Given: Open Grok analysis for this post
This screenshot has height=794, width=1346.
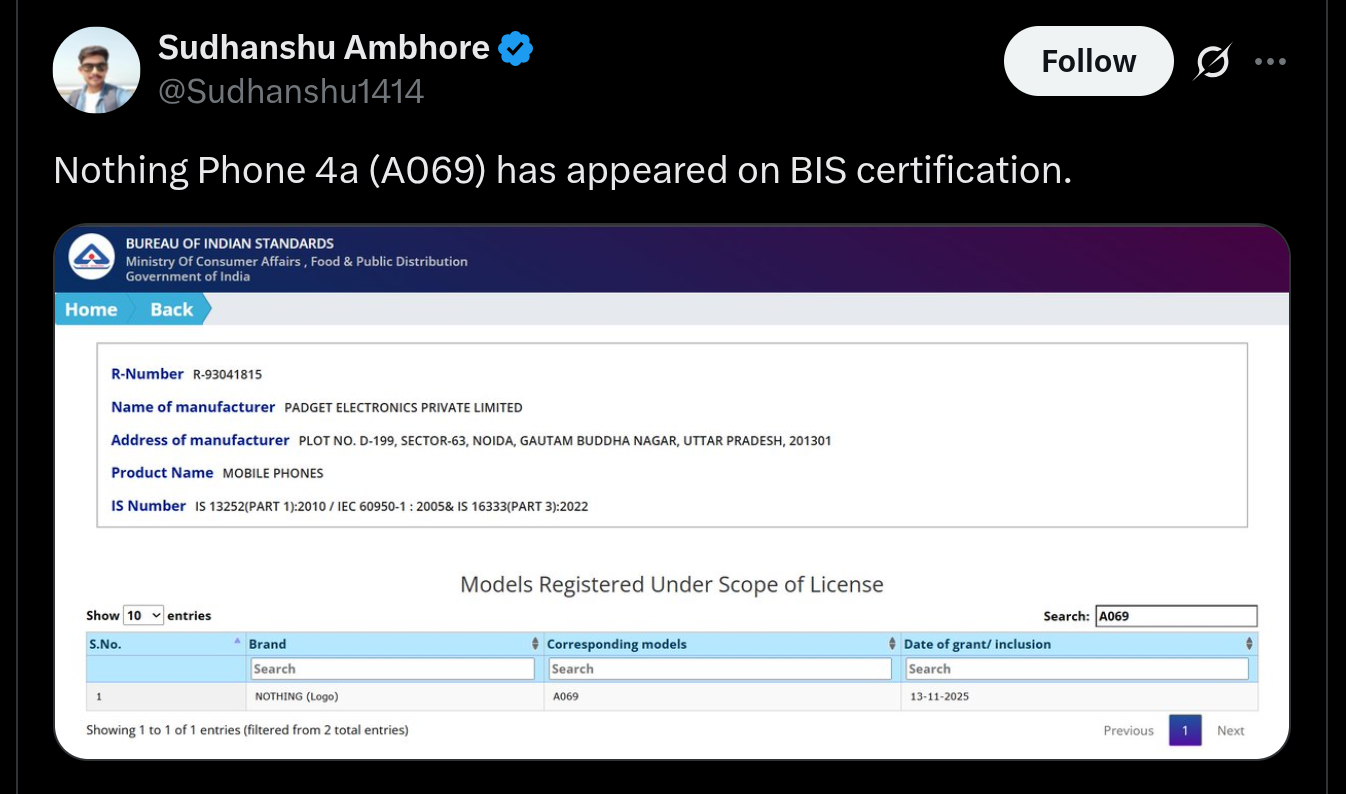Looking at the screenshot, I should click(1212, 61).
